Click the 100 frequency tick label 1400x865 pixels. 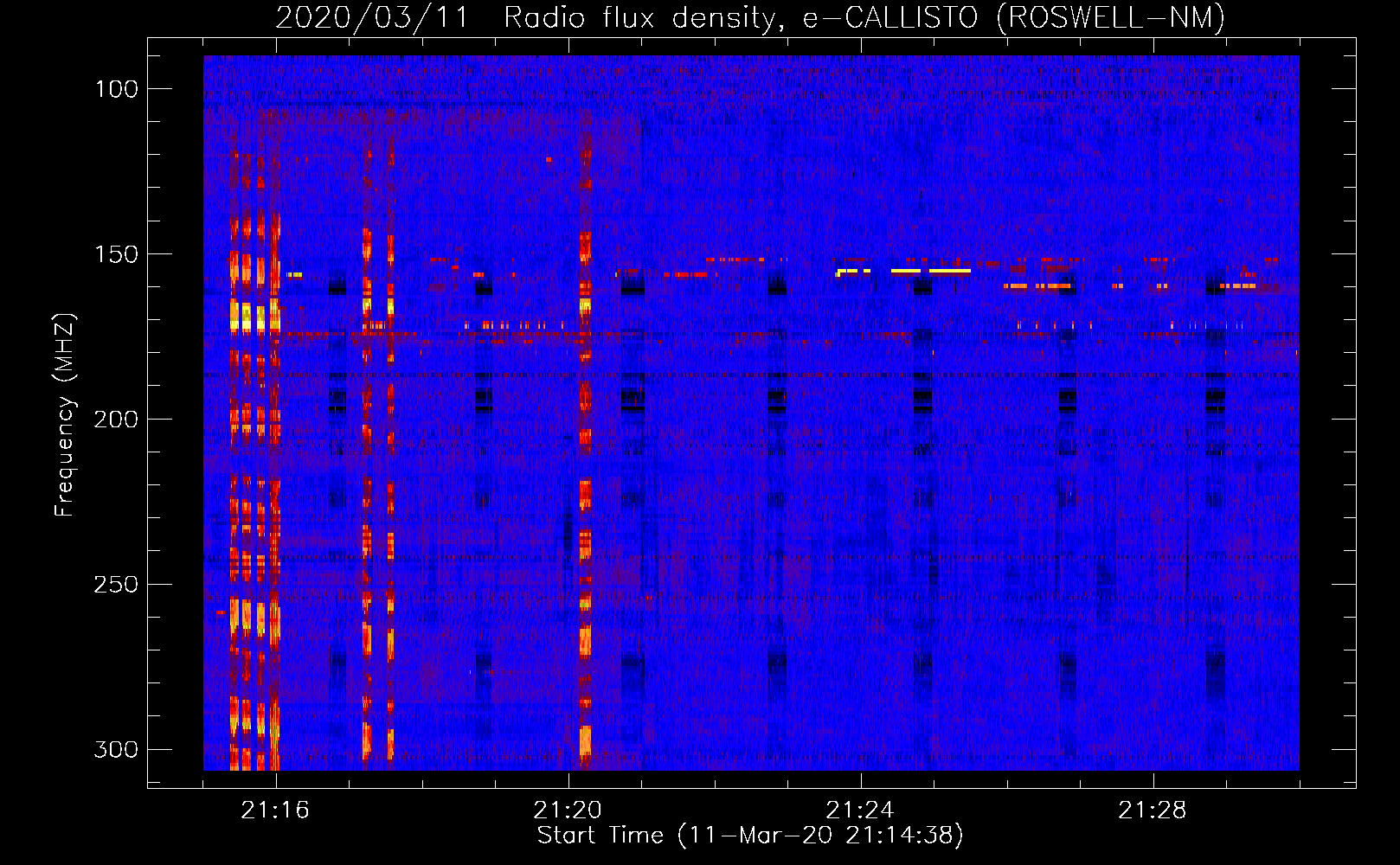[x=115, y=89]
